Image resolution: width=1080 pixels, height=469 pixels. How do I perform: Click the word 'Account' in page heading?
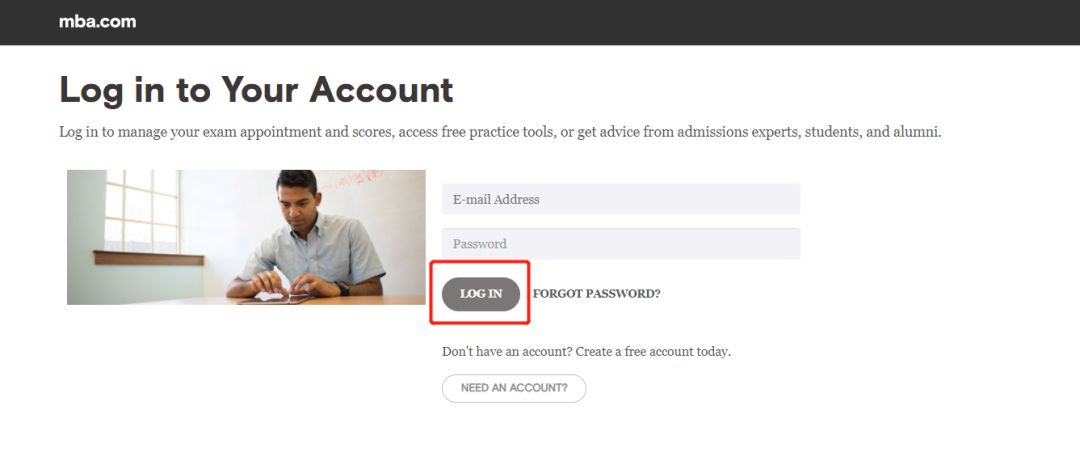[381, 90]
